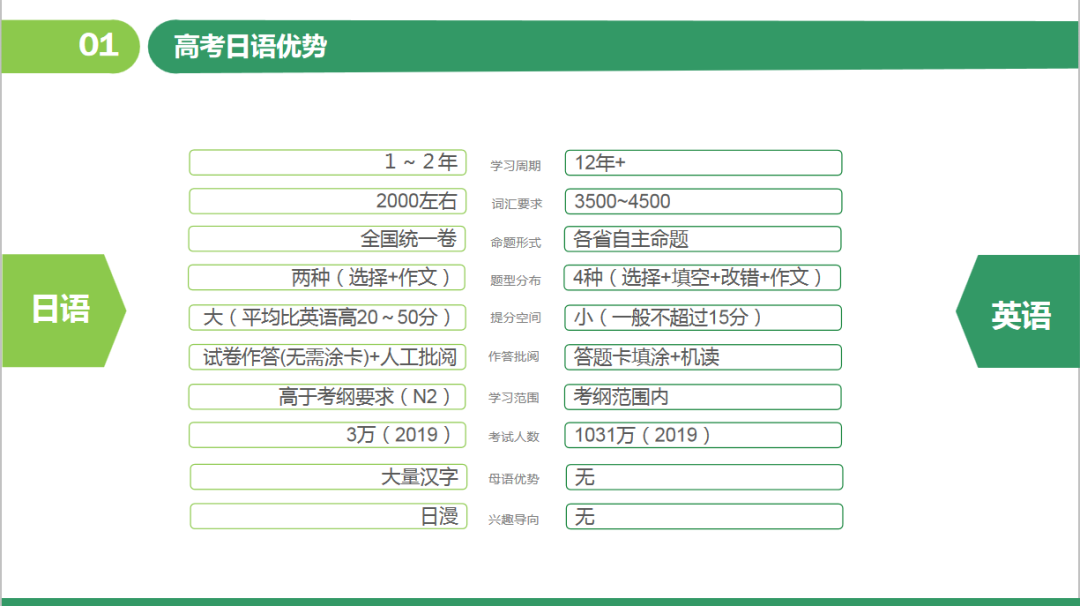Click the "答题卡填涂+机读" text box
This screenshot has width=1080, height=606.
coord(703,357)
